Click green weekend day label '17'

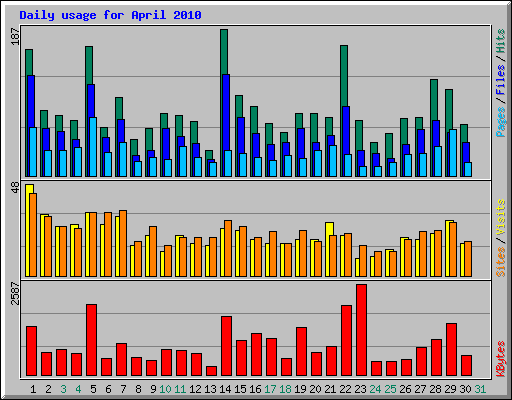click(270, 389)
